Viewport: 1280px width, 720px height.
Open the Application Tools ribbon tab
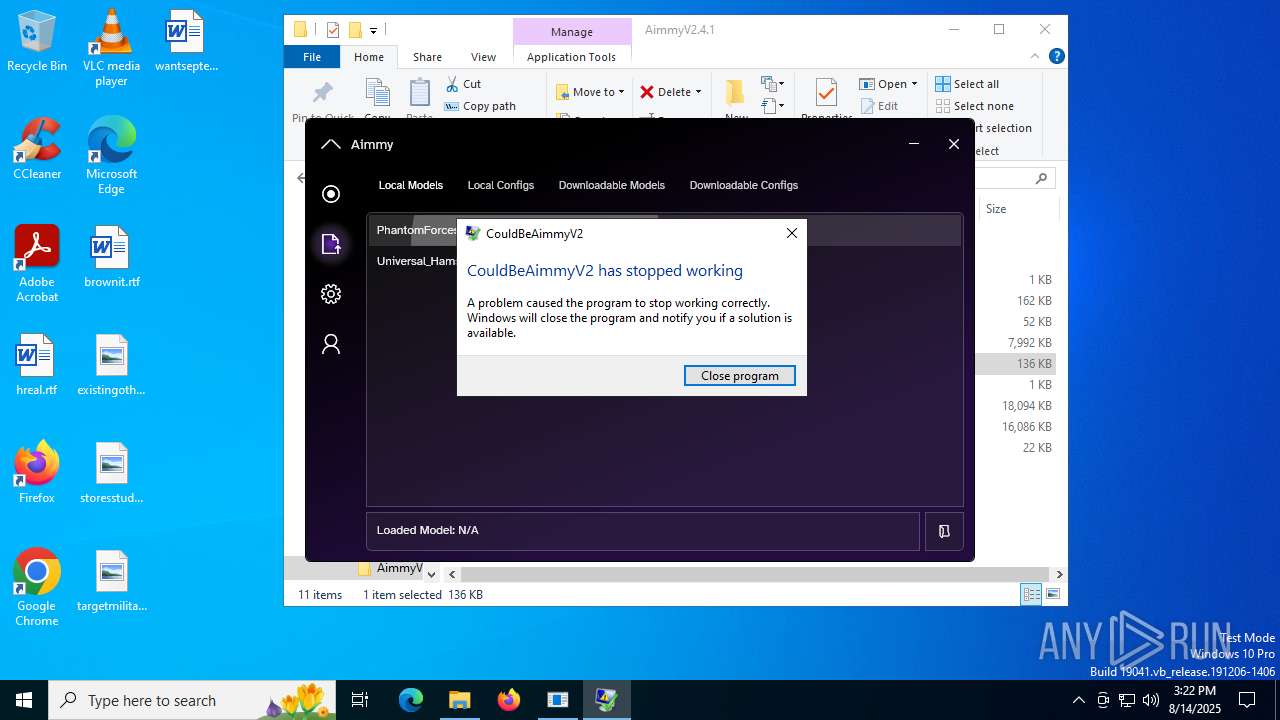coord(571,57)
